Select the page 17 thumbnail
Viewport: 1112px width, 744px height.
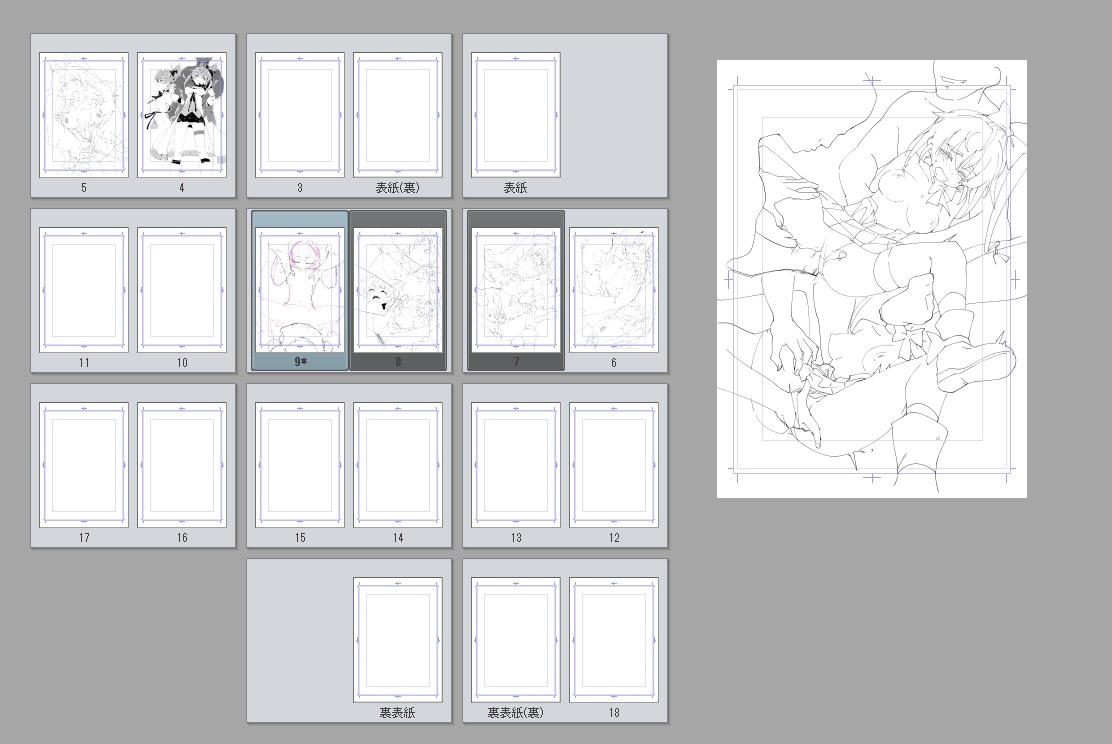click(x=84, y=465)
